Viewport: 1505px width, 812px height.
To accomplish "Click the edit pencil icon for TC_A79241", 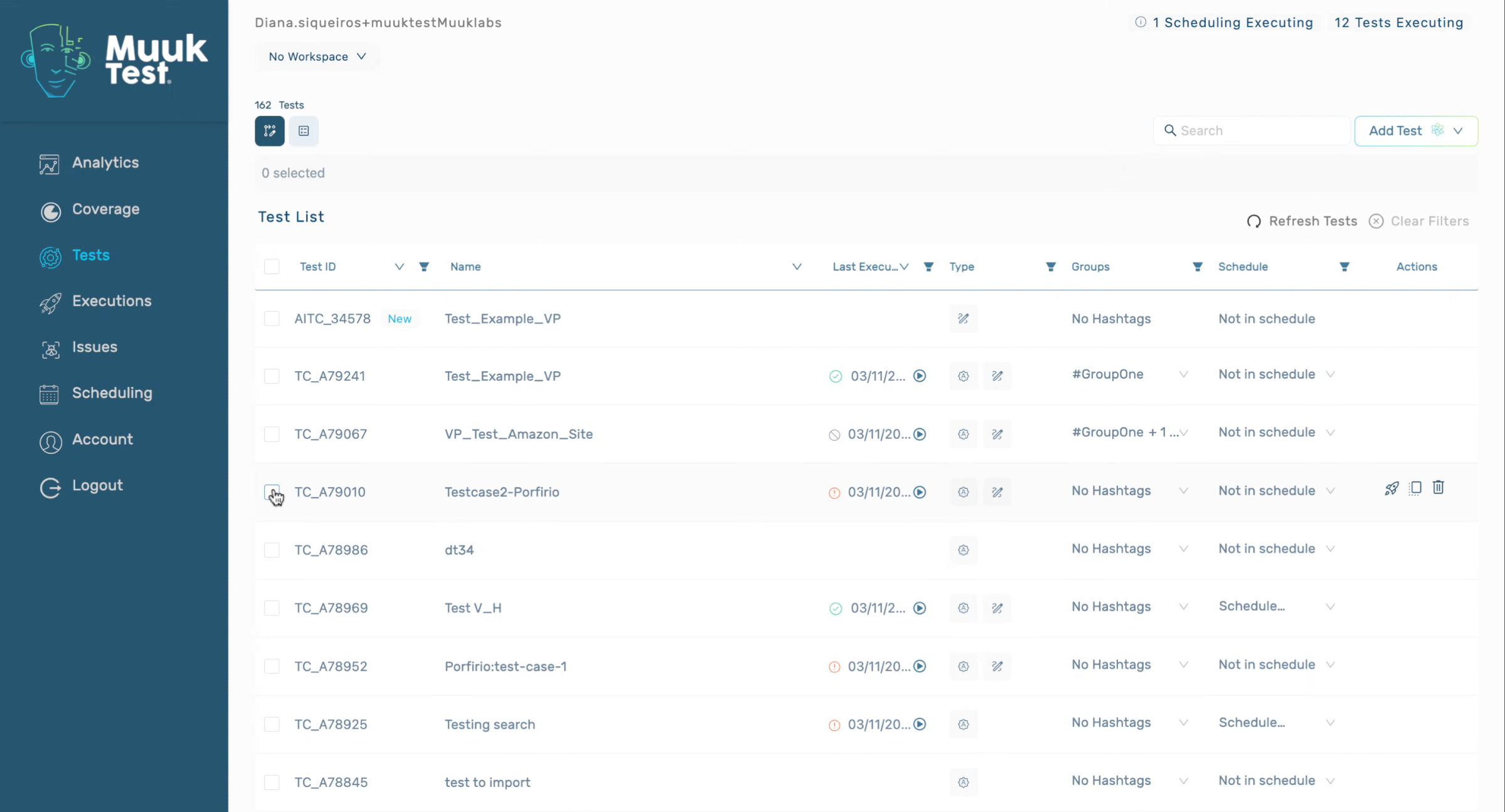I will tap(997, 376).
